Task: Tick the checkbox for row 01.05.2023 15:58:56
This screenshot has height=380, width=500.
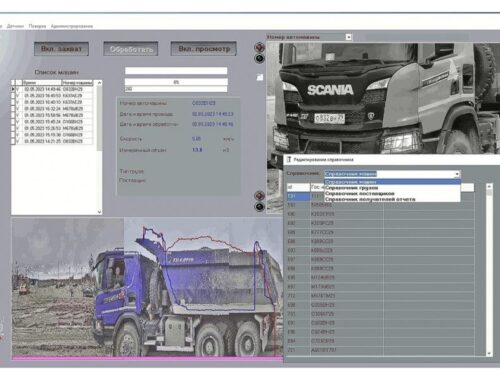Action: coord(13,115)
